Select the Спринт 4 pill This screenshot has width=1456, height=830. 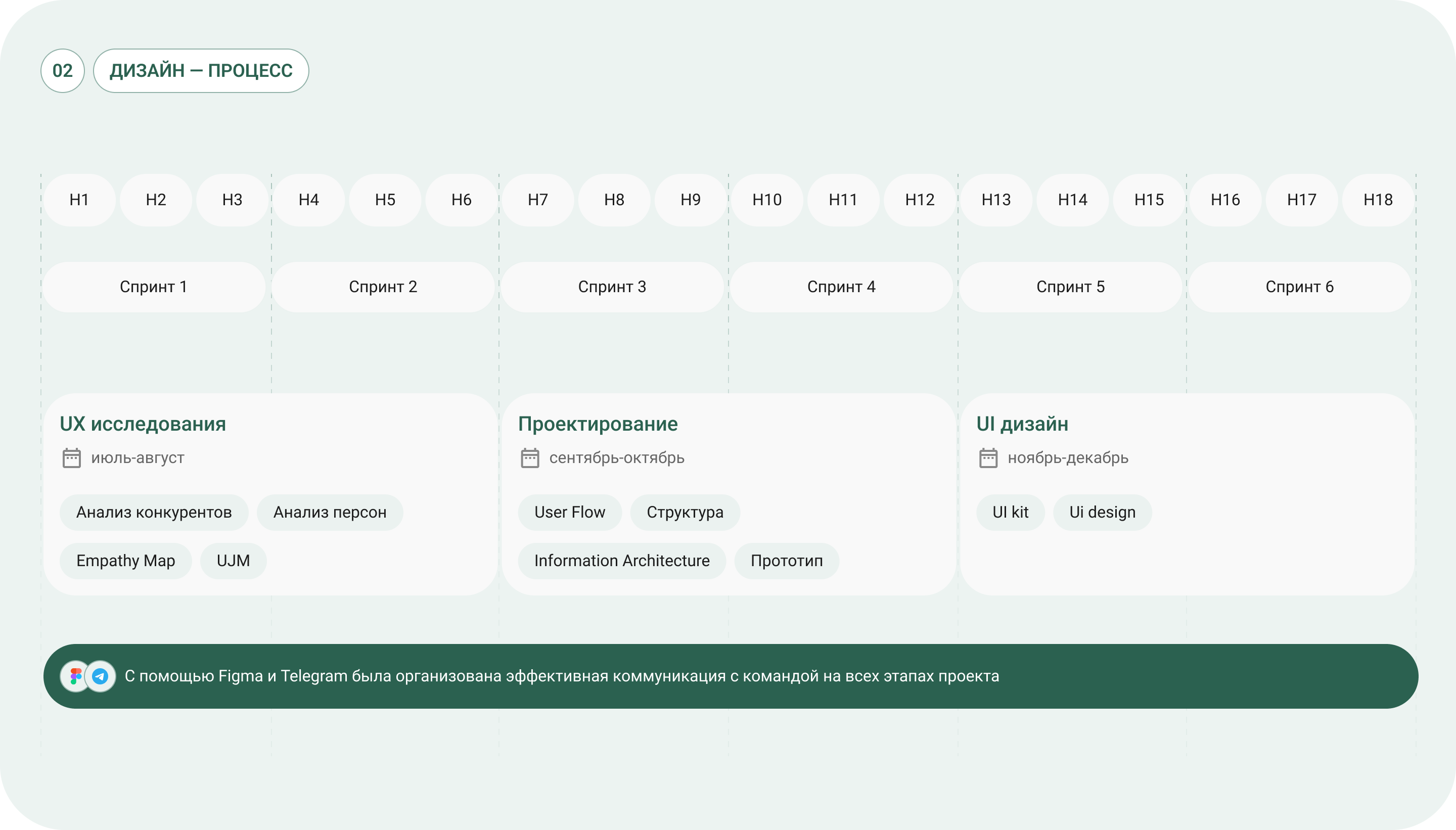[841, 287]
